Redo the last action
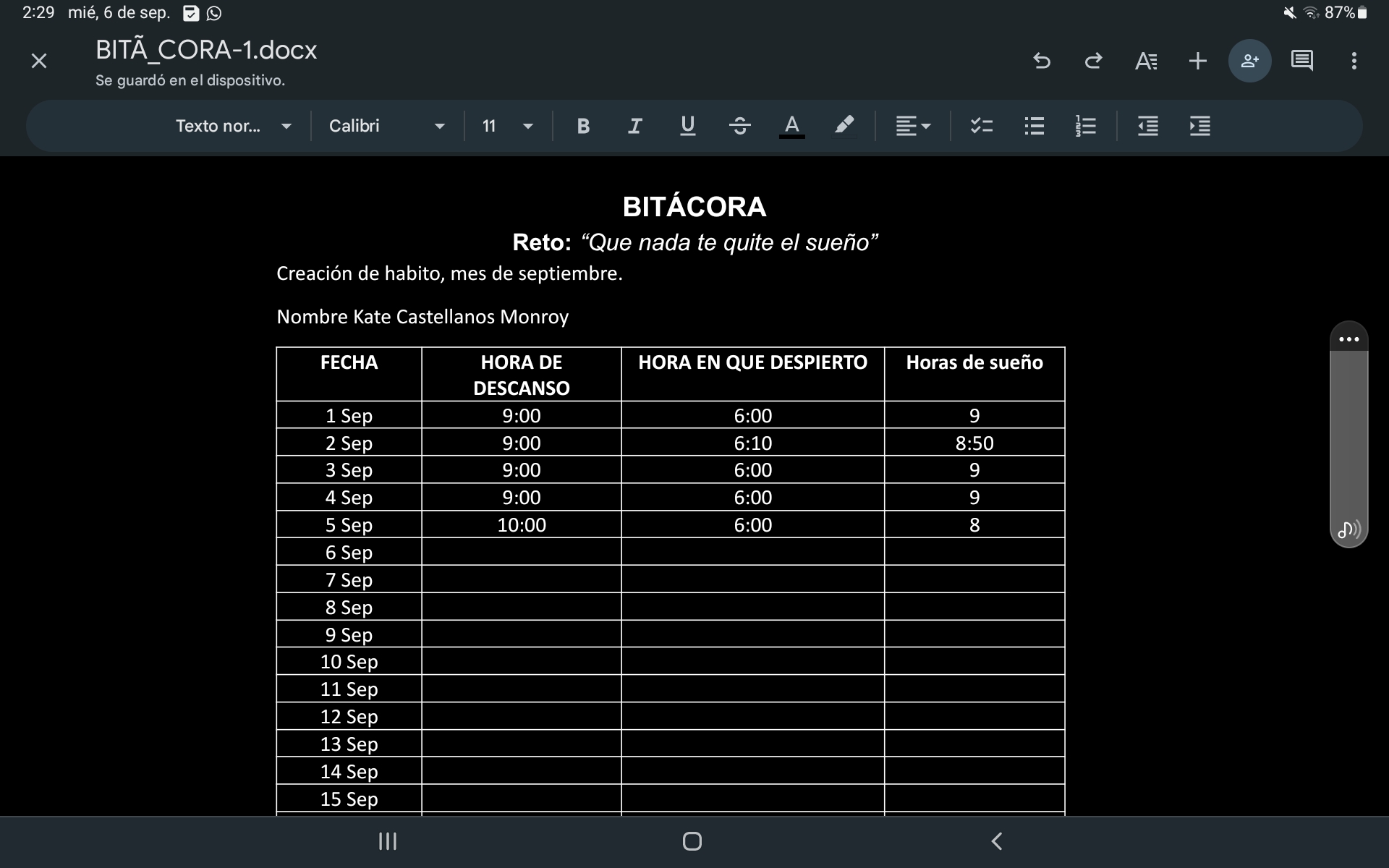1389x868 pixels. click(x=1093, y=61)
